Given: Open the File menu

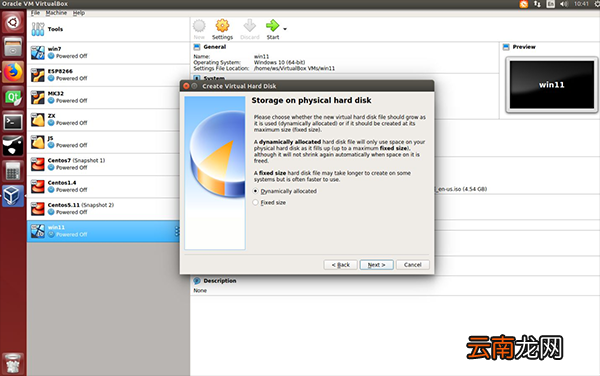Looking at the screenshot, I should 35,13.
